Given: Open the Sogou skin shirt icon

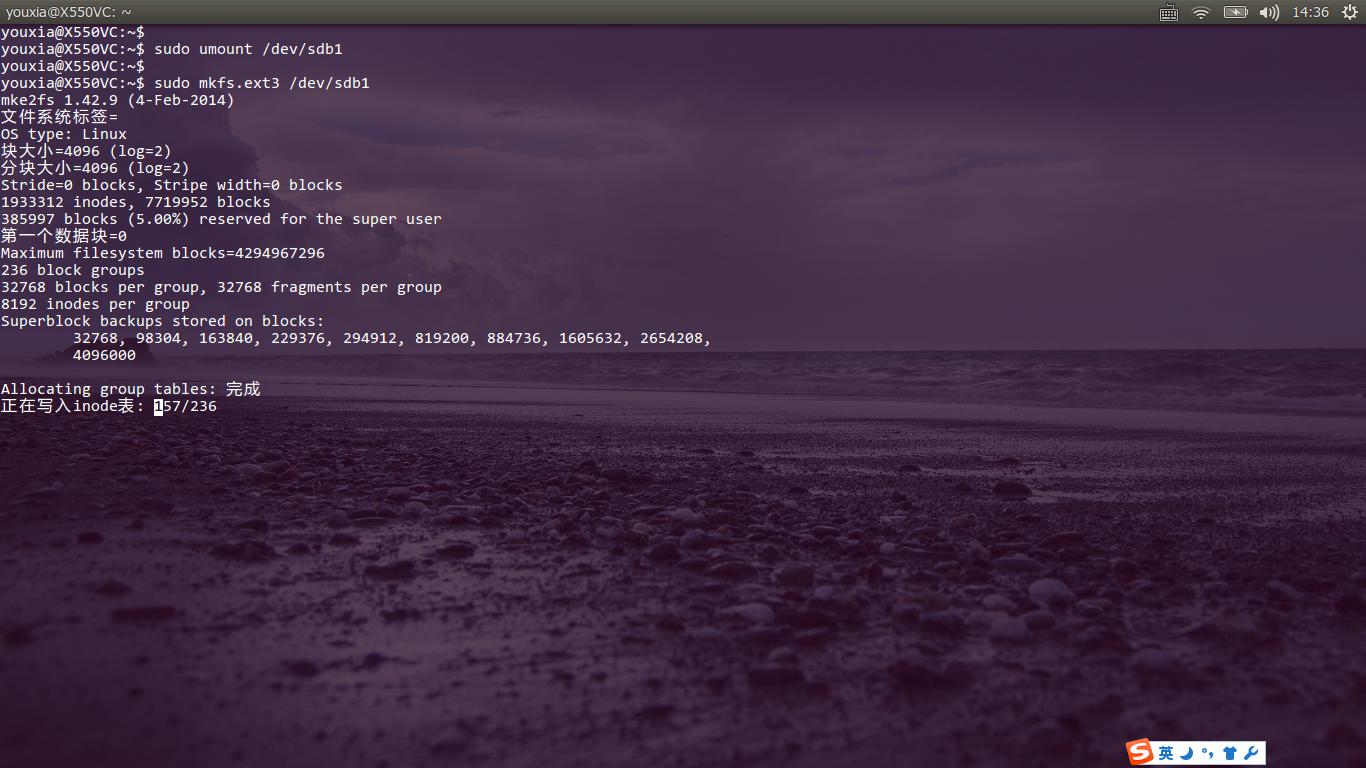Looking at the screenshot, I should [x=1230, y=753].
